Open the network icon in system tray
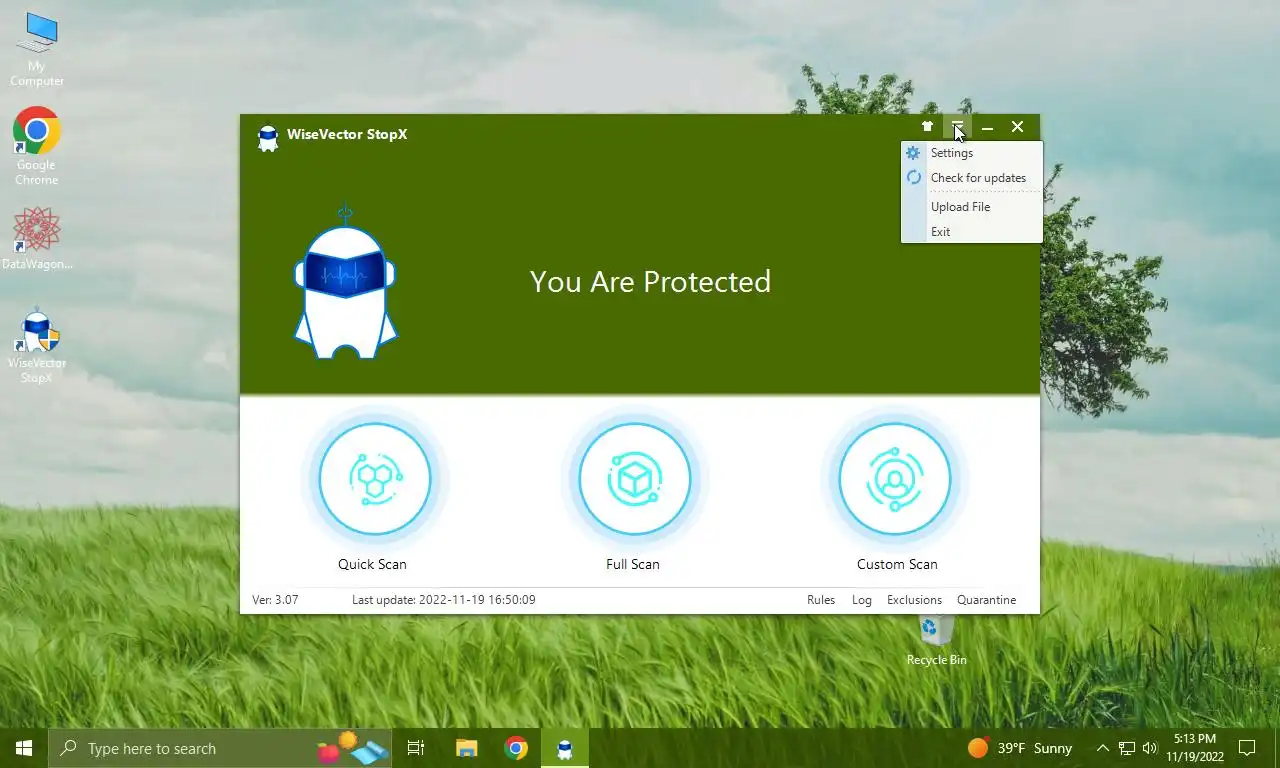The width and height of the screenshot is (1280, 768). [x=1127, y=748]
